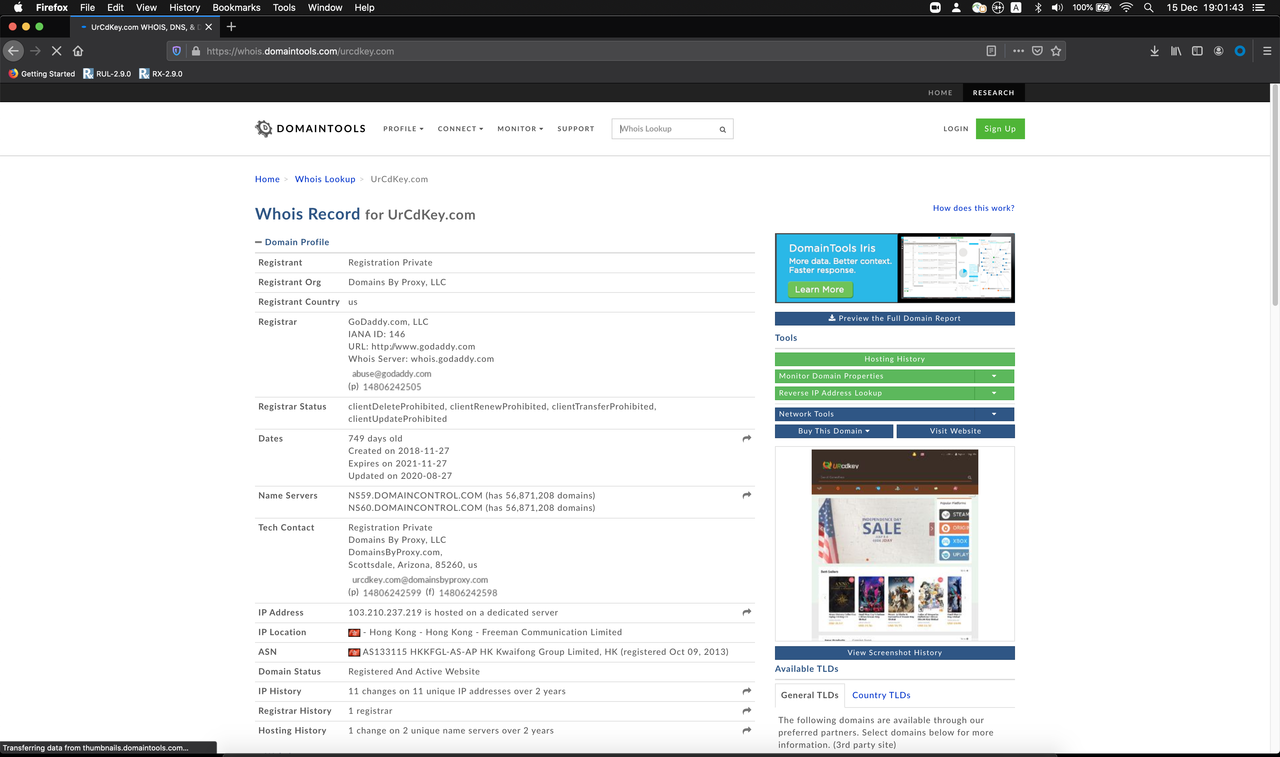
Task: Click the URcdkey website screenshot thumbnail
Action: [x=895, y=545]
